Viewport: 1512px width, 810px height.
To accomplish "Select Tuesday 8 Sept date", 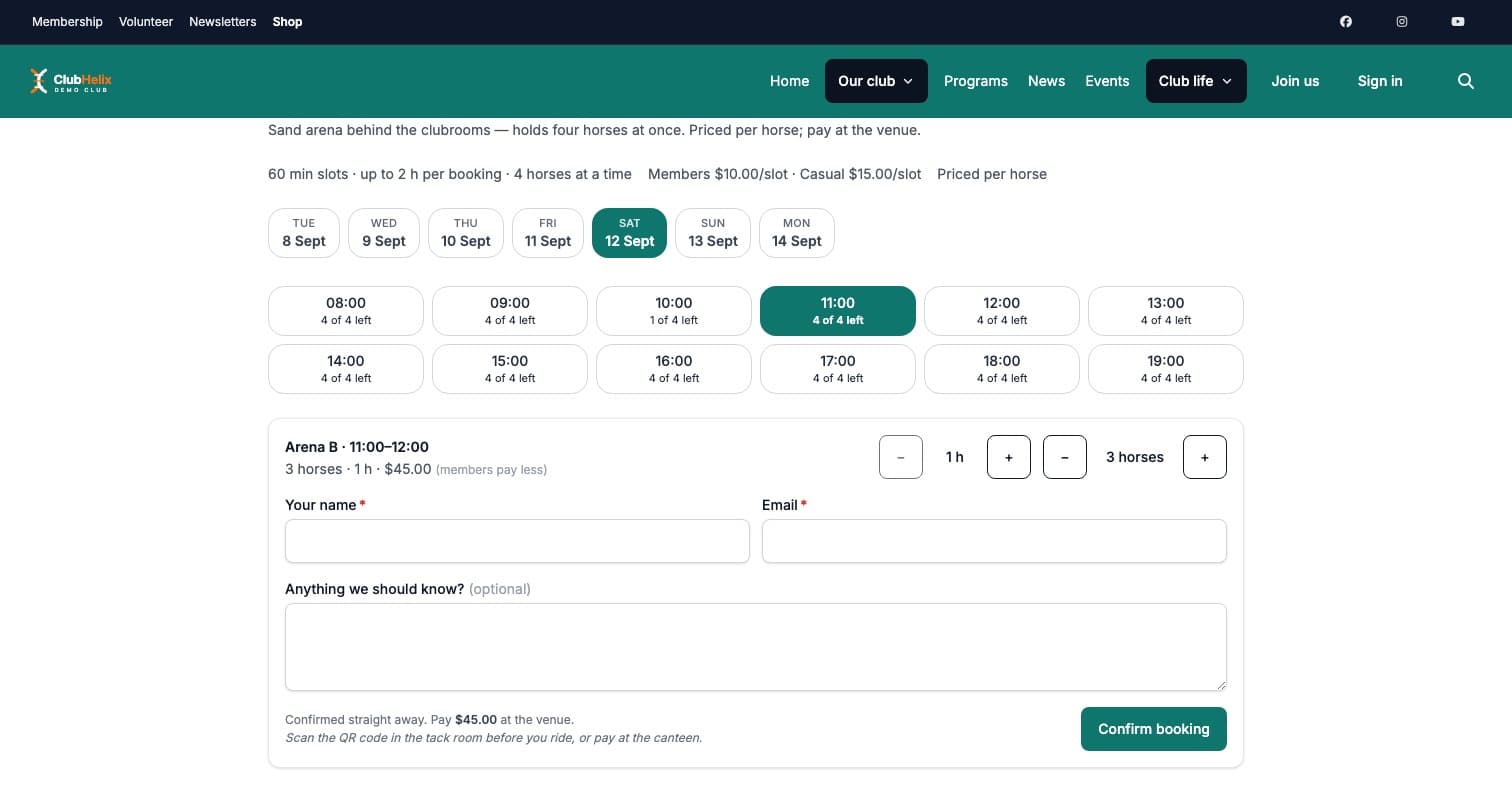I will pyautogui.click(x=304, y=233).
